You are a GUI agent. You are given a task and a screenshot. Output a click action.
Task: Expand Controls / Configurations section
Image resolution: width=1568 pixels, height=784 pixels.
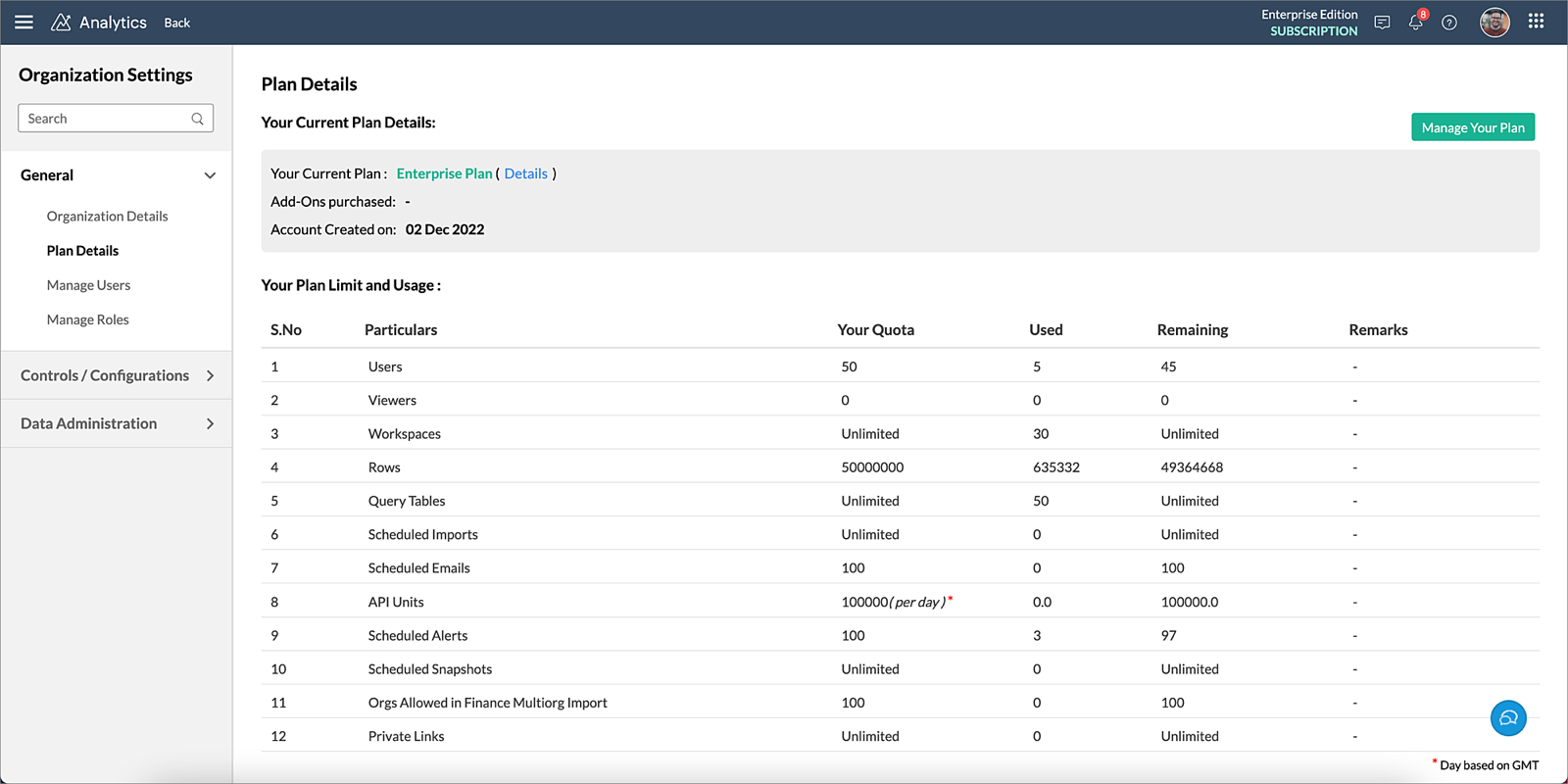coord(209,375)
